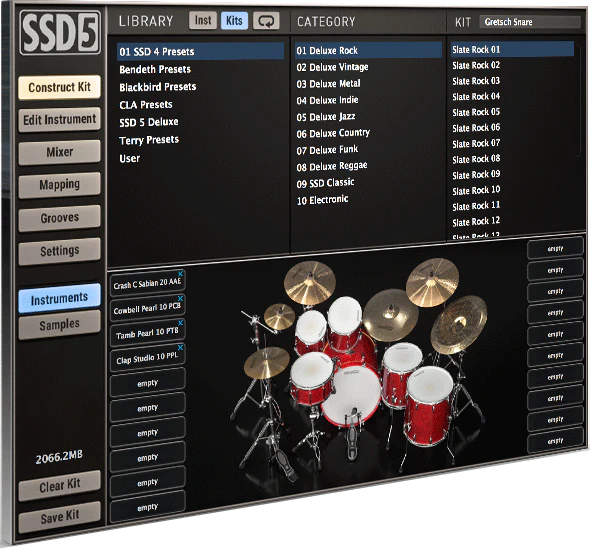This screenshot has height=549, width=590.
Task: Select Bendeth Presets library
Action: (155, 69)
